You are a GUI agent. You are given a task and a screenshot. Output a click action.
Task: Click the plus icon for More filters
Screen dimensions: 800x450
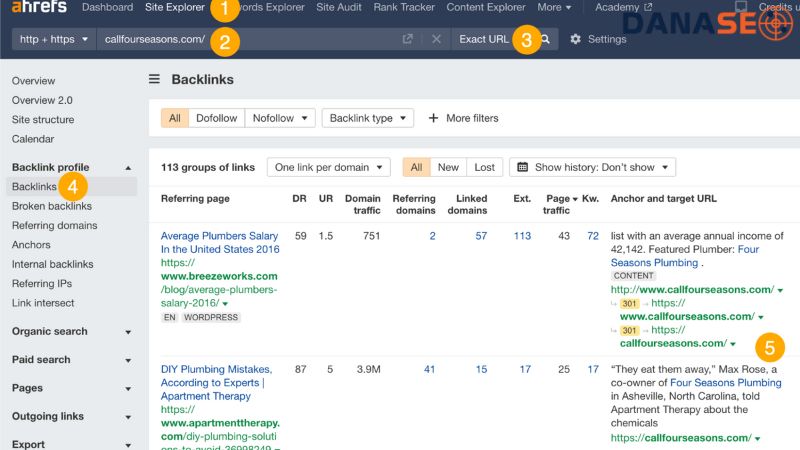(433, 118)
